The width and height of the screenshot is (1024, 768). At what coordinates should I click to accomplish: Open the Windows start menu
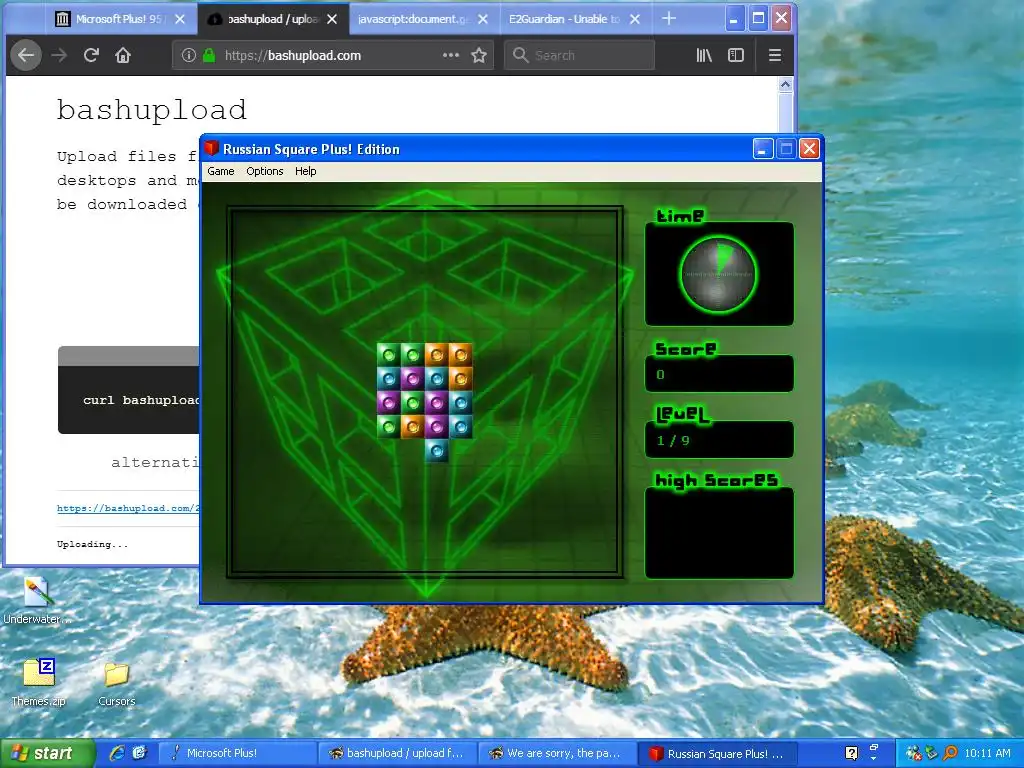[46, 753]
